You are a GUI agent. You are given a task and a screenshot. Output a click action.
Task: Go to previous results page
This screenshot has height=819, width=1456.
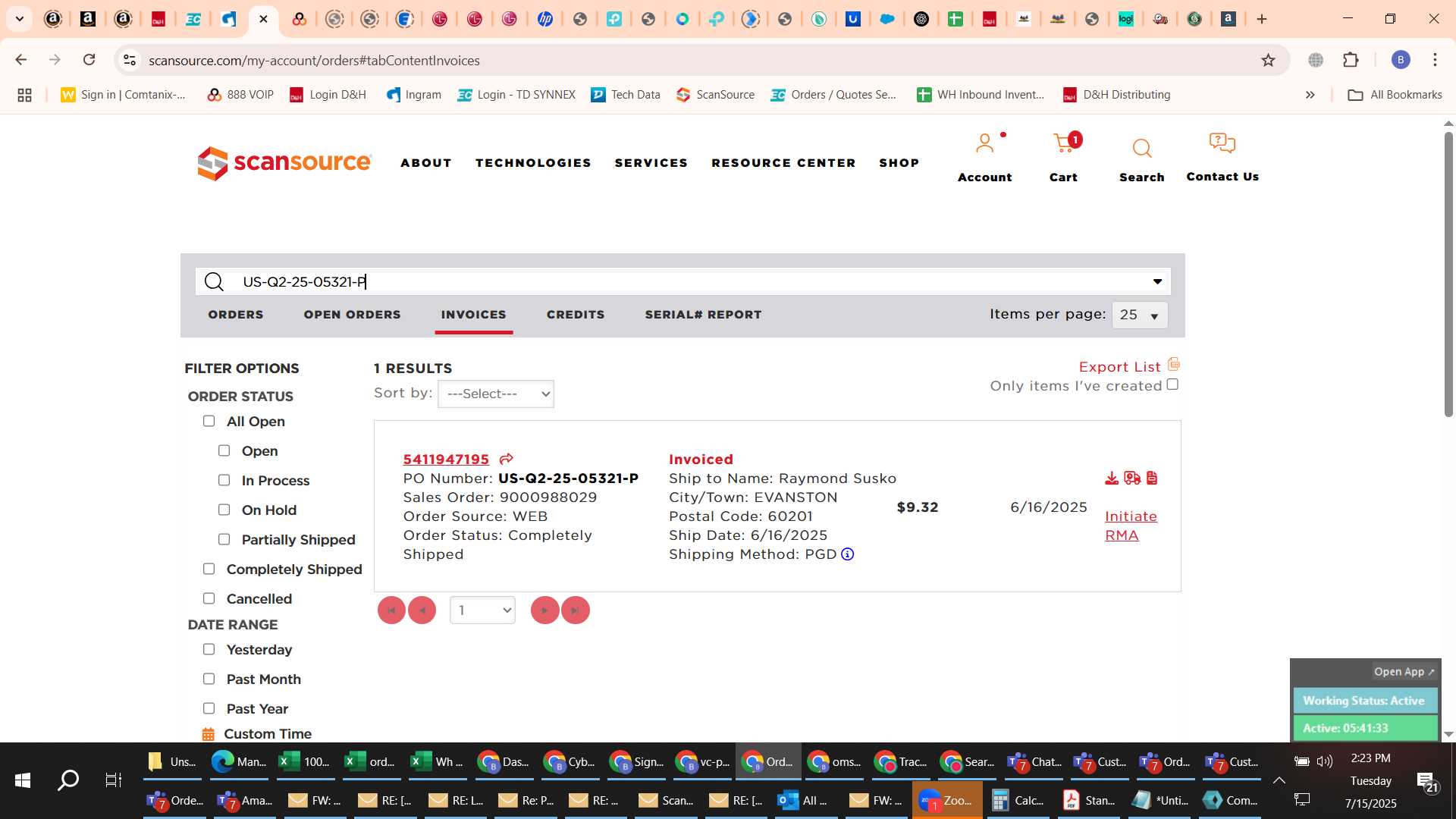click(x=422, y=610)
